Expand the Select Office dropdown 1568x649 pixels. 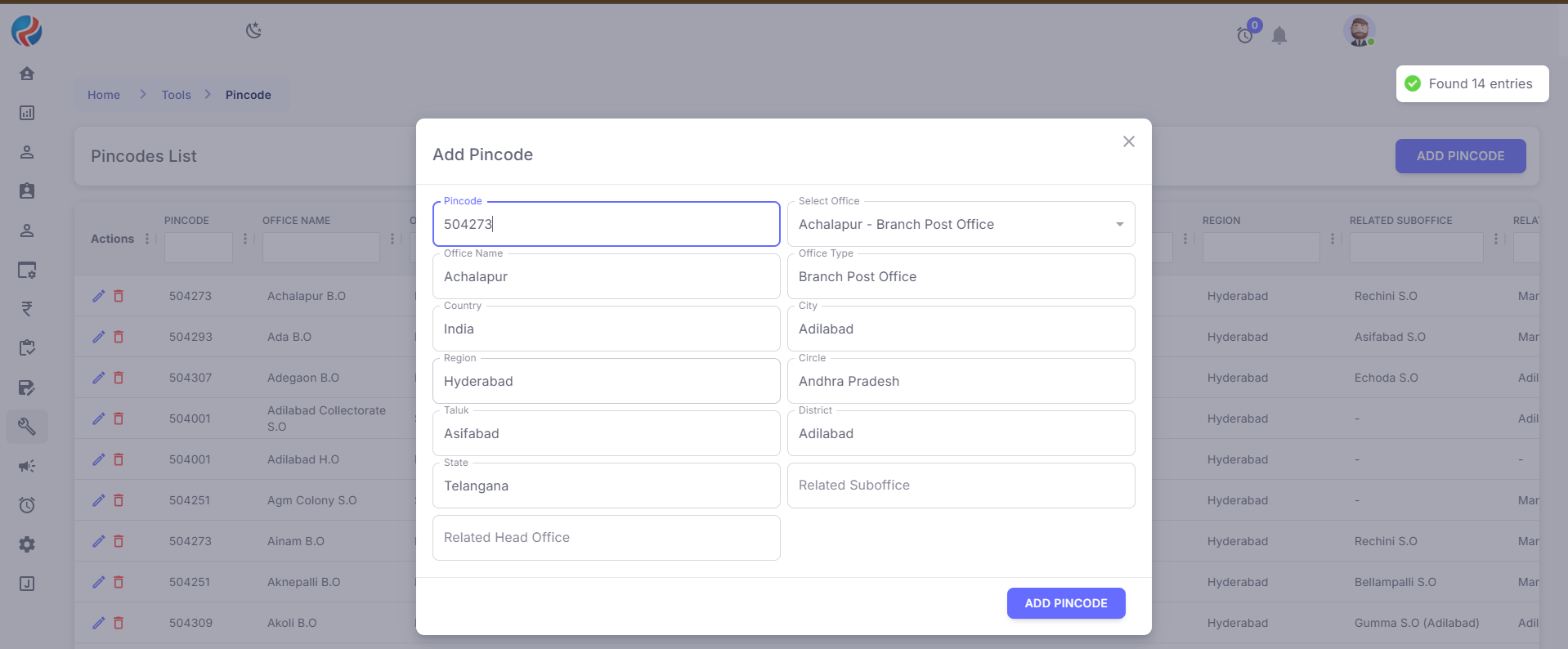[1119, 224]
